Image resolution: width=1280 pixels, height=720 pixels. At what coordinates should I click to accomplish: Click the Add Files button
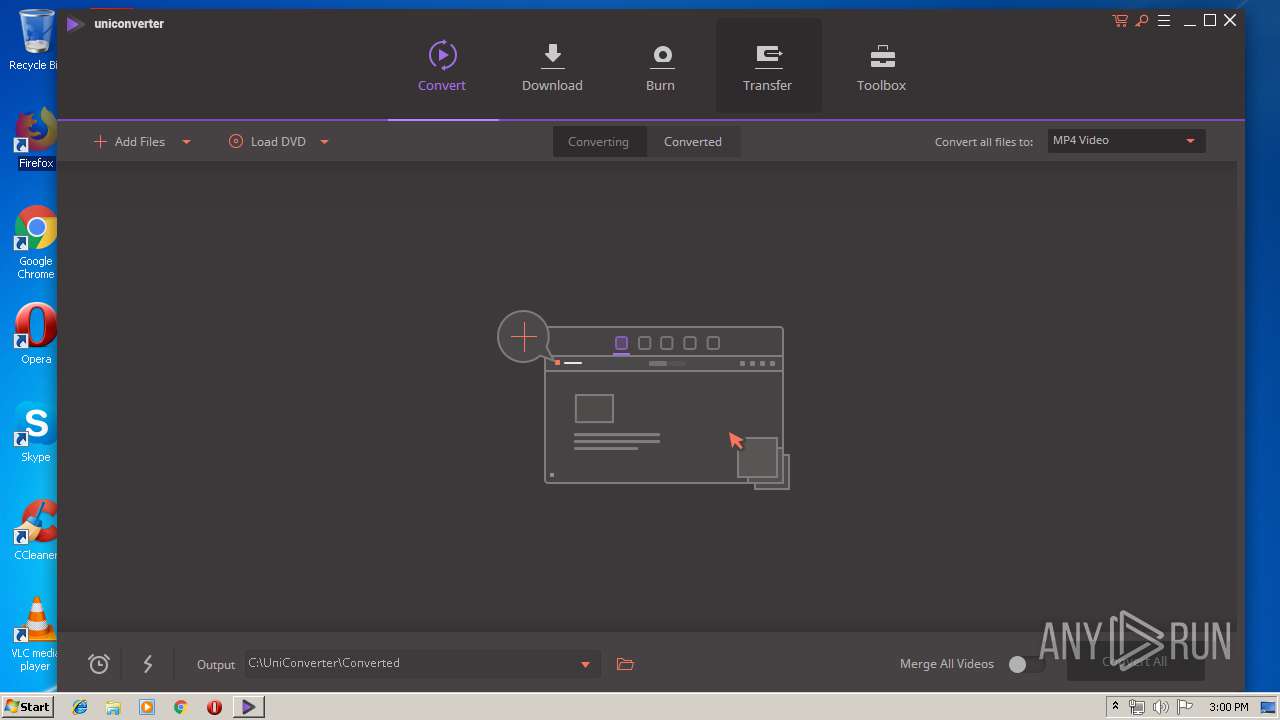coord(130,142)
